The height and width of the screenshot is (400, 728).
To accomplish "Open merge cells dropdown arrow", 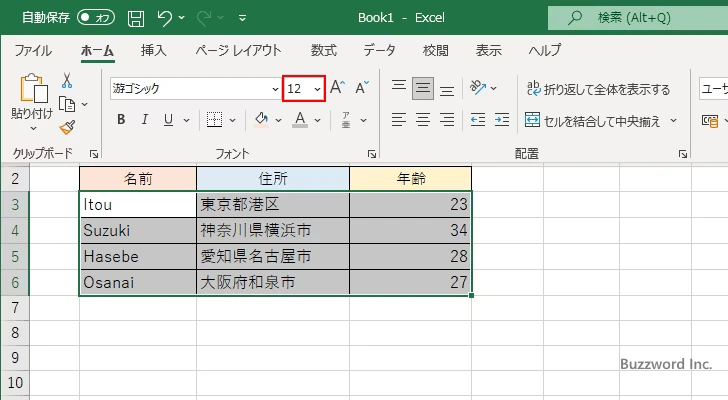I will [x=673, y=121].
